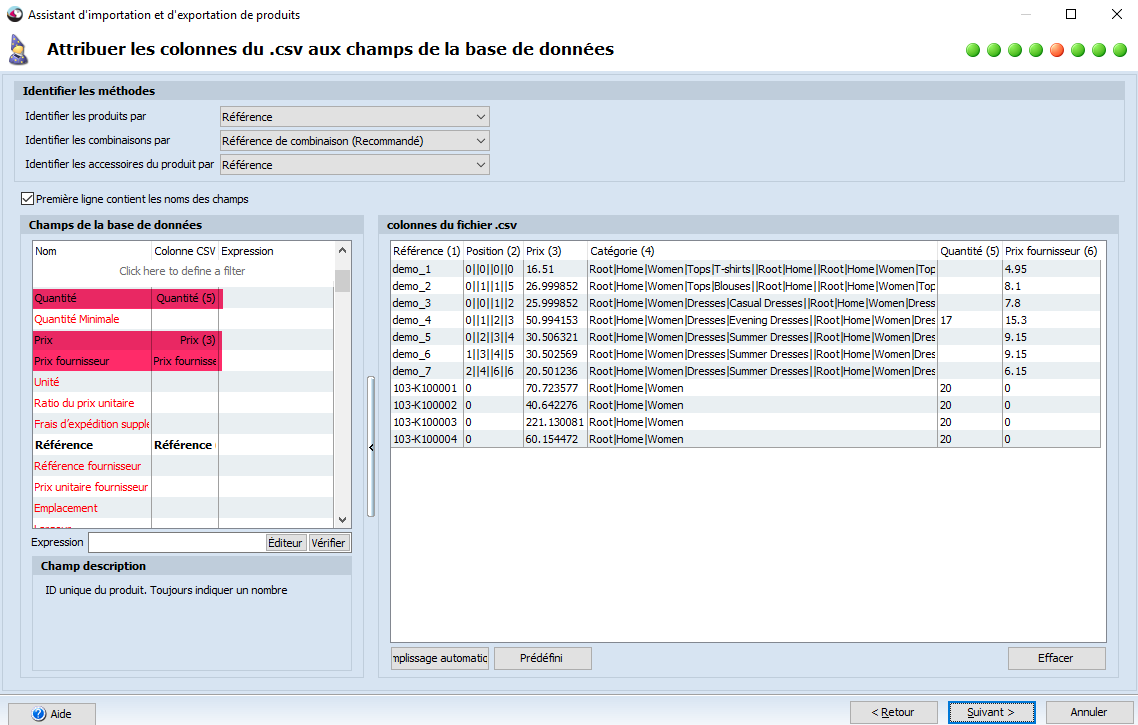Screen dimensions: 1138x725
Task: Click the wizard hat icon beside the title
Action: point(18,48)
